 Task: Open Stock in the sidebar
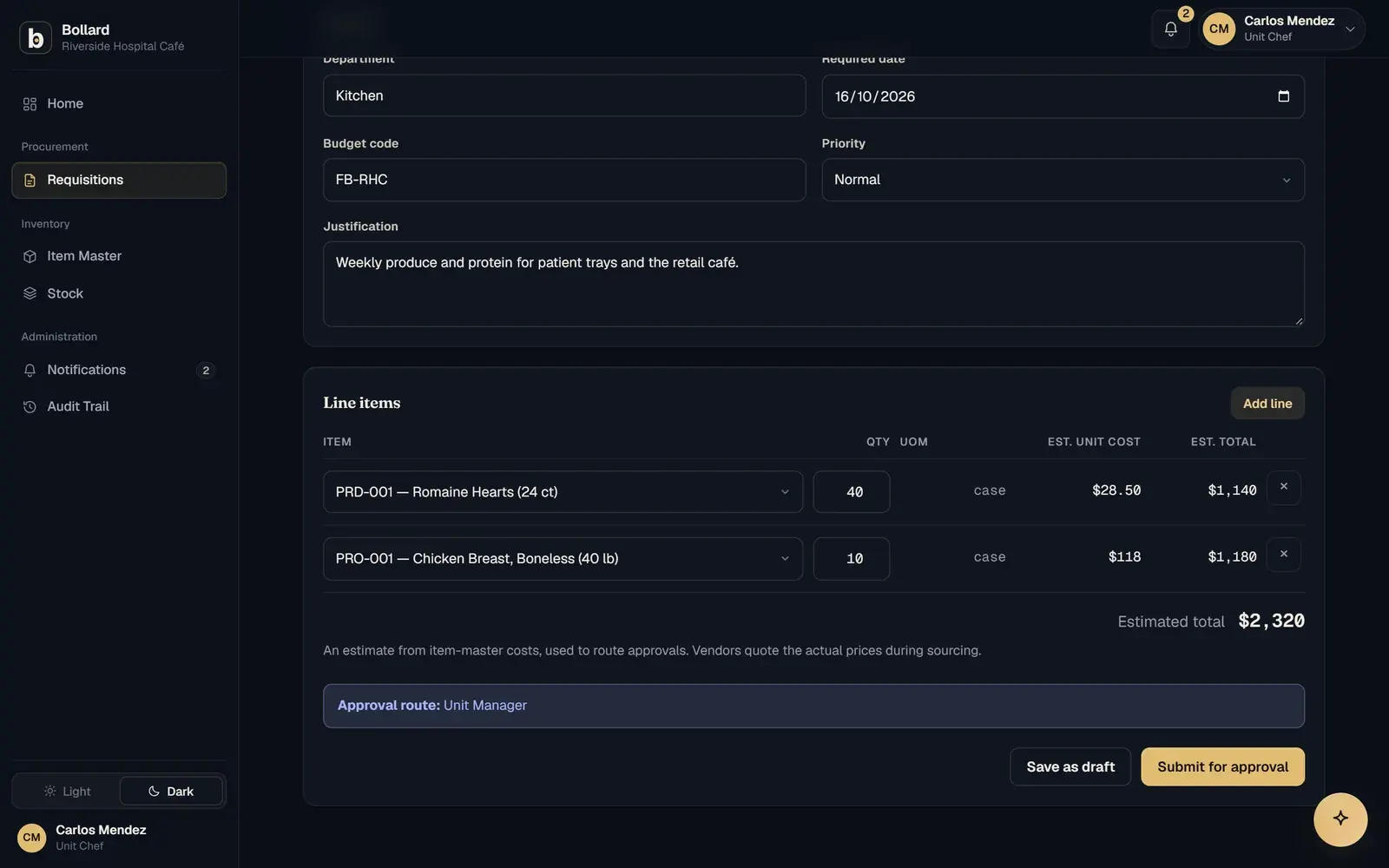coord(119,293)
